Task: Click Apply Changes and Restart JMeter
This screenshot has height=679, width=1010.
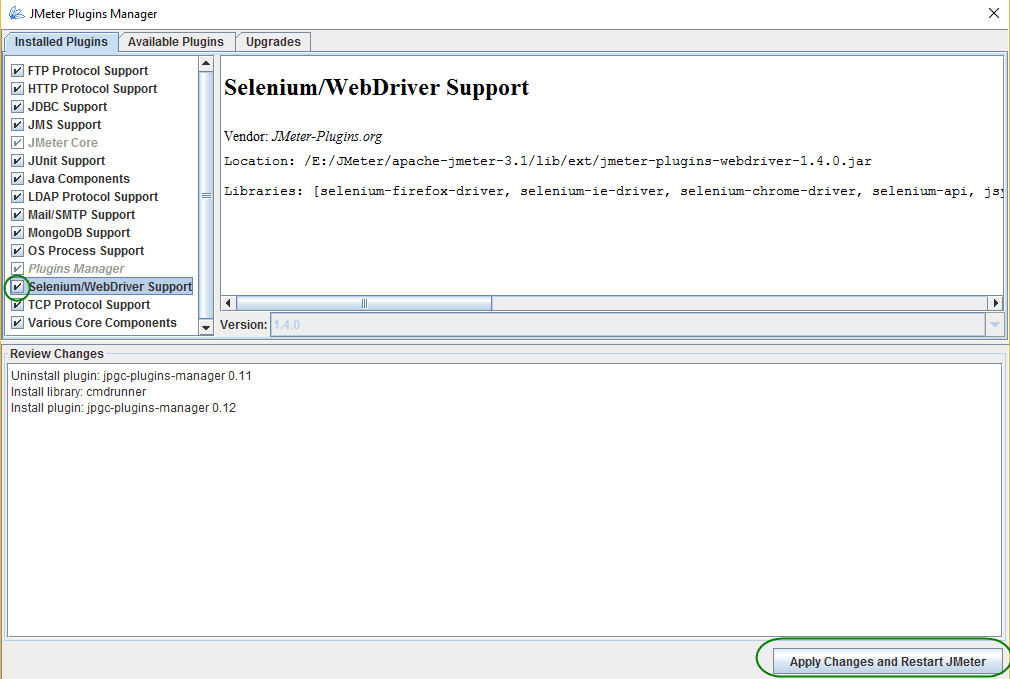Action: click(886, 661)
